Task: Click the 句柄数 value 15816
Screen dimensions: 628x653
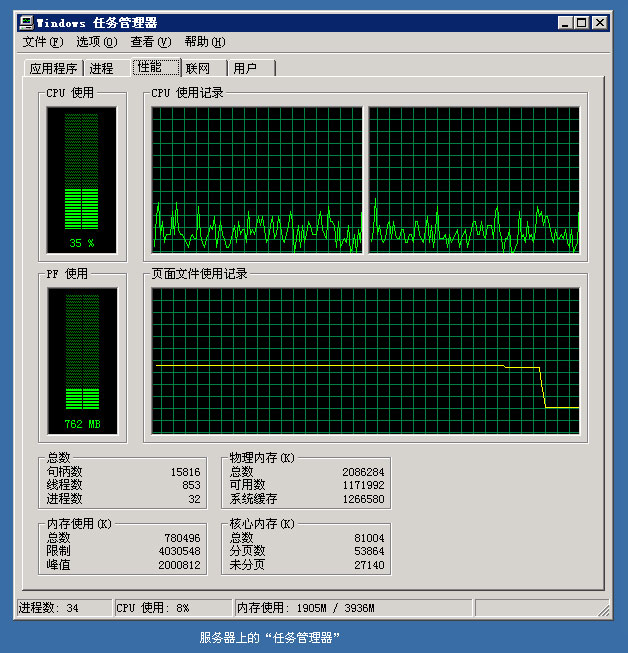Action: coord(185,472)
